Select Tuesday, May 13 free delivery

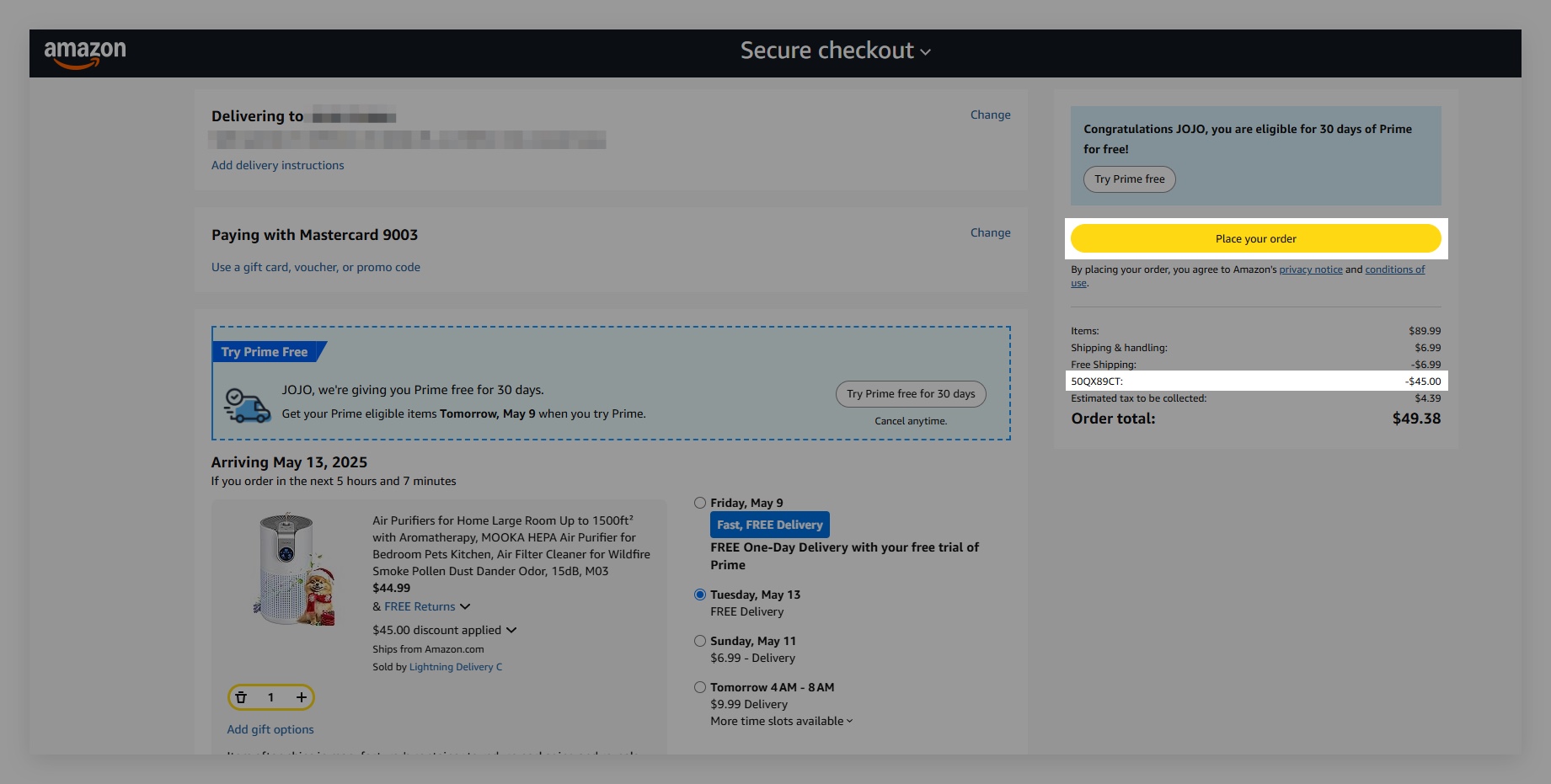point(700,595)
